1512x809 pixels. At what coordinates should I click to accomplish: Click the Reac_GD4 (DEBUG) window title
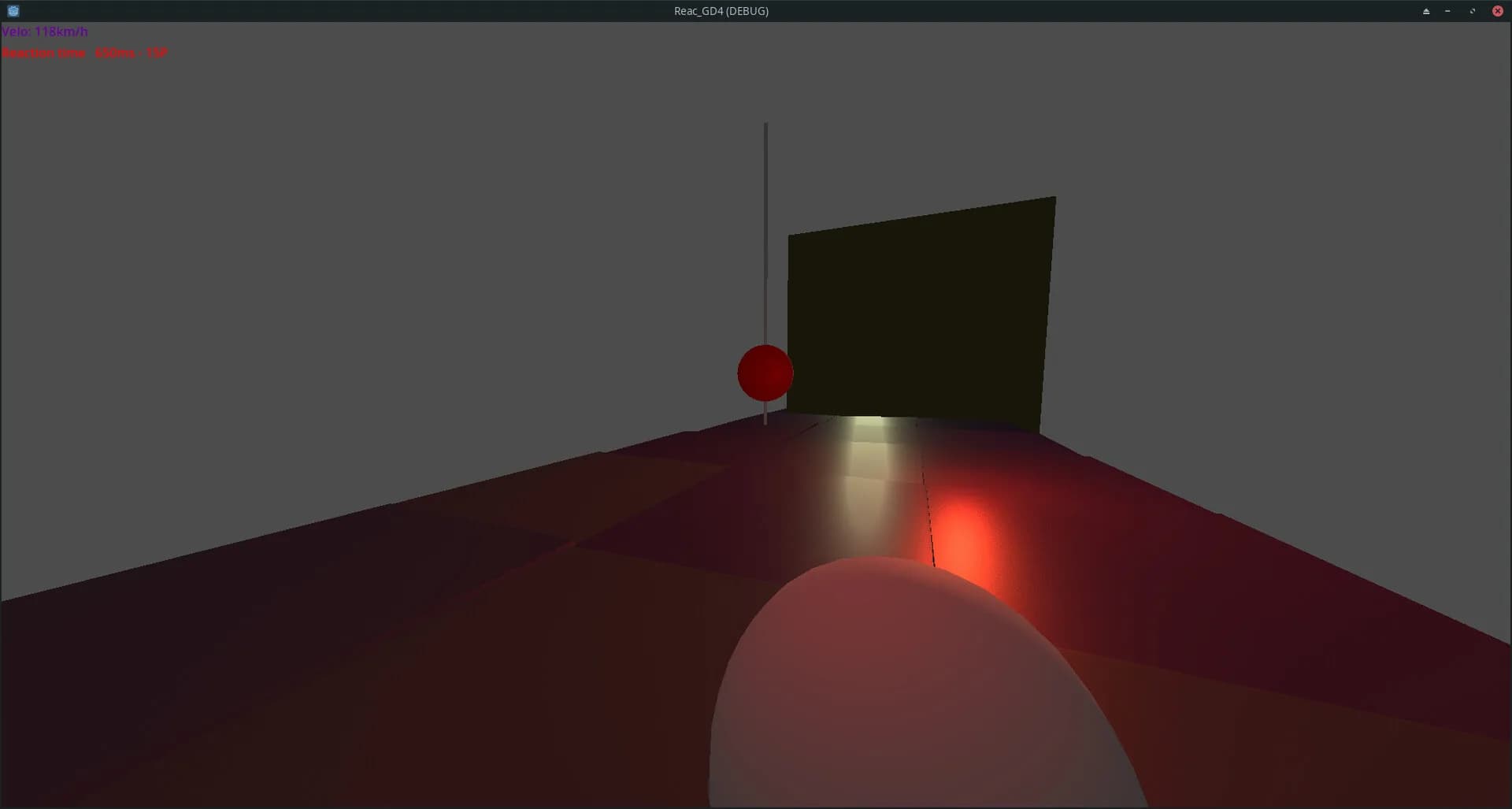click(721, 11)
